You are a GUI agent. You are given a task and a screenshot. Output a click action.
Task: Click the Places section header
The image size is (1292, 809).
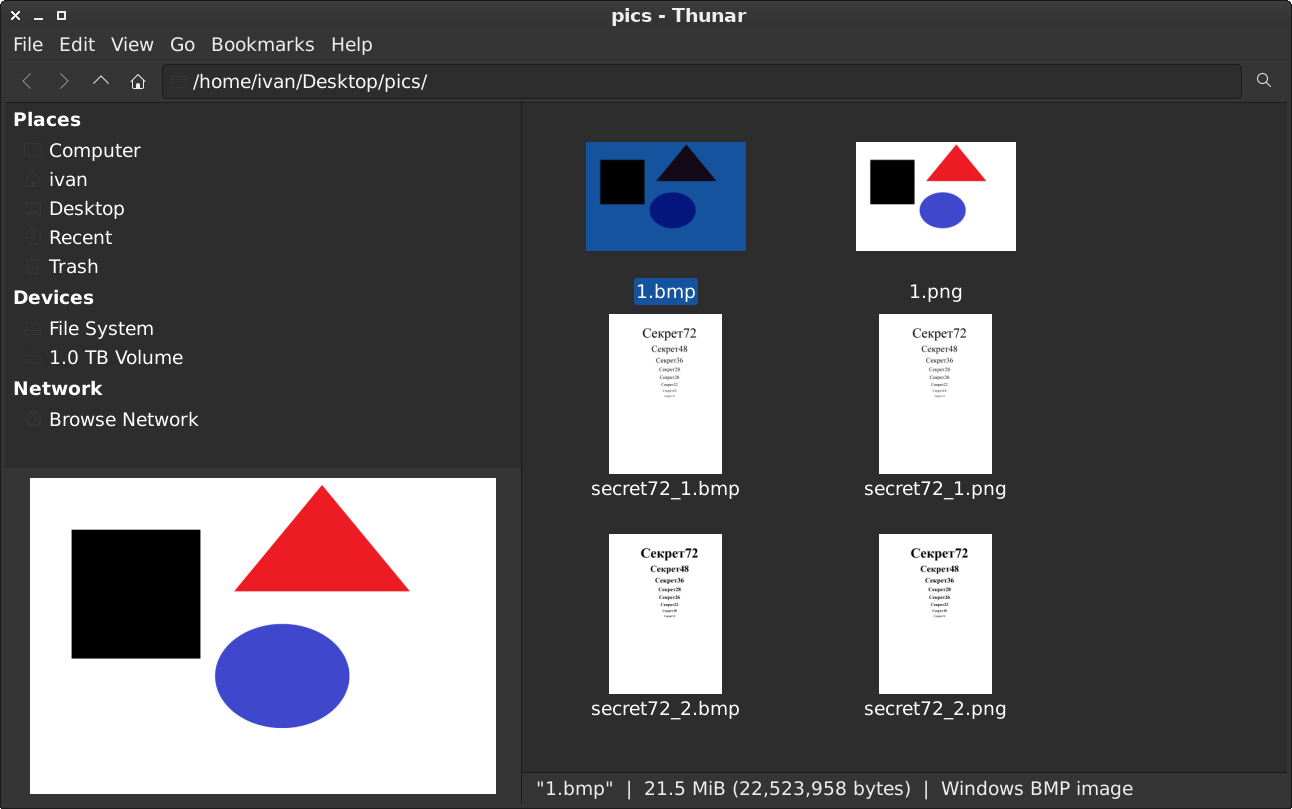click(47, 120)
